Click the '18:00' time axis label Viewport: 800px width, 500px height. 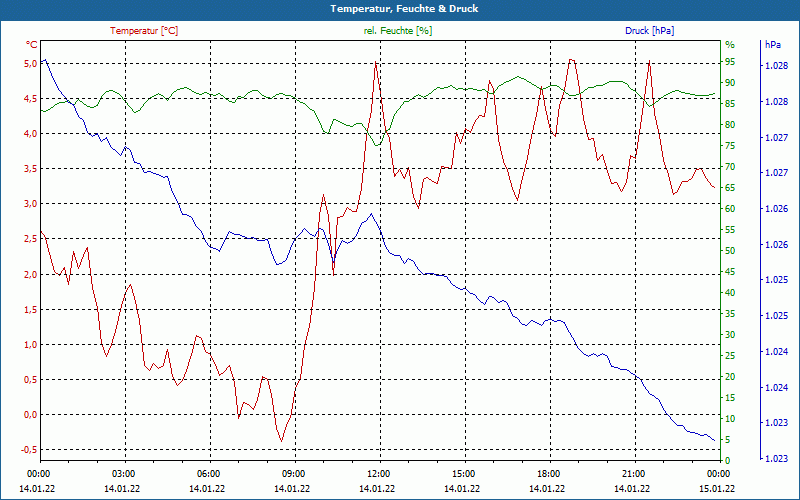point(547,473)
